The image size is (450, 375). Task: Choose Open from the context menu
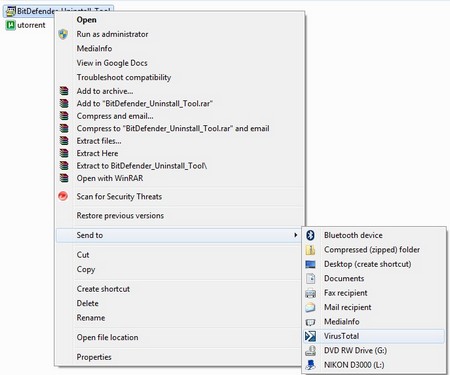coord(86,20)
